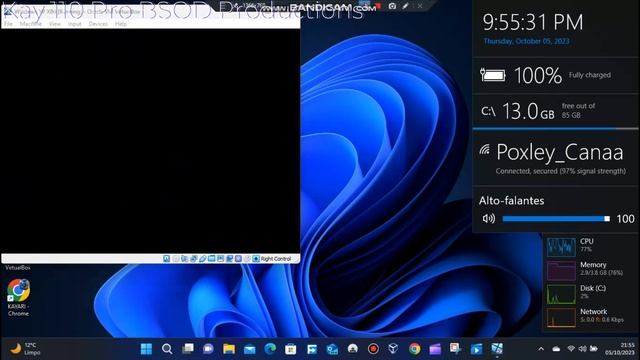Viewport: 640px width, 360px height.
Task: Open Outlook from the taskbar
Action: tap(332, 349)
